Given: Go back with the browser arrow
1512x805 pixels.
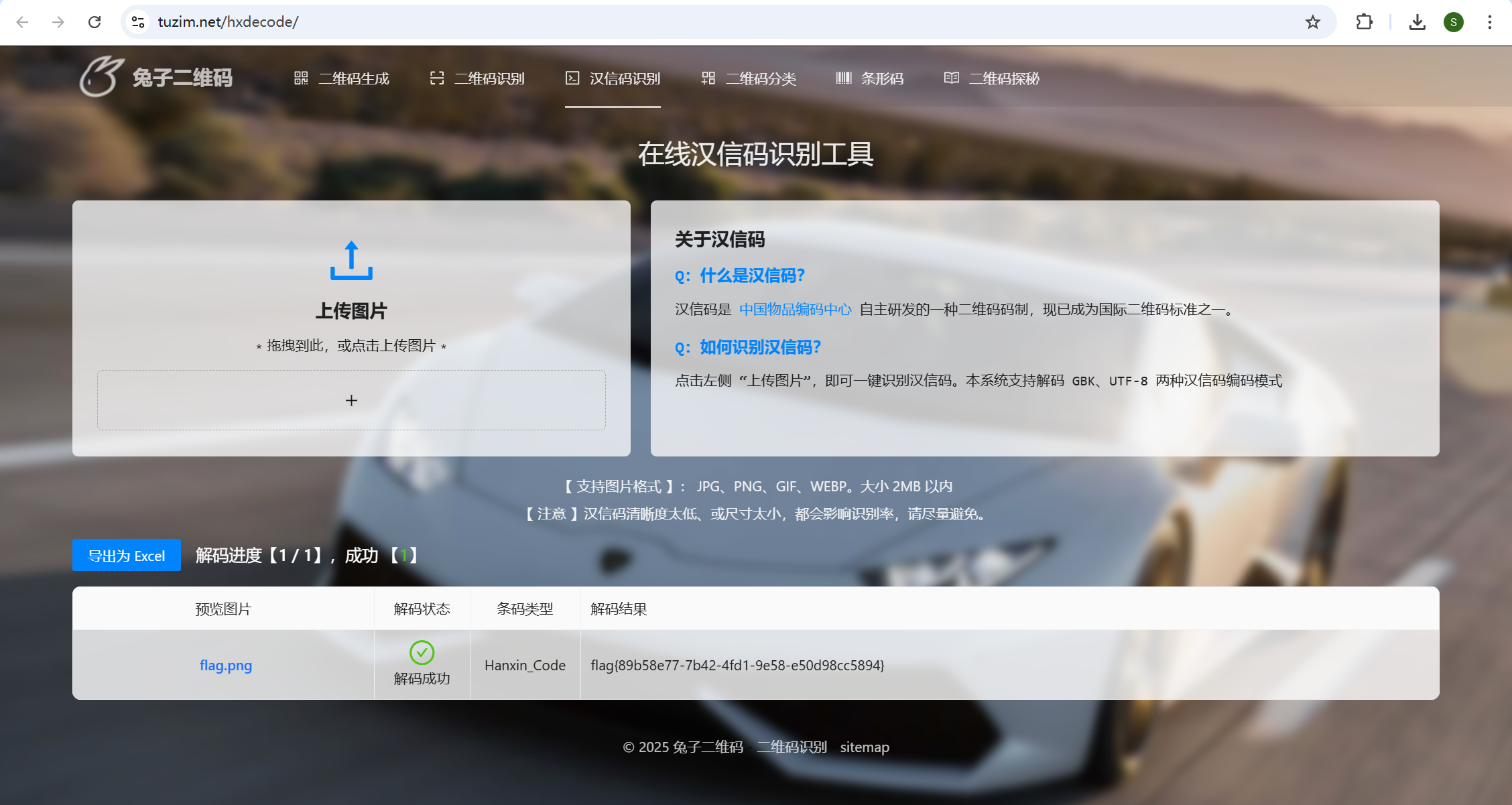Looking at the screenshot, I should pos(22,22).
